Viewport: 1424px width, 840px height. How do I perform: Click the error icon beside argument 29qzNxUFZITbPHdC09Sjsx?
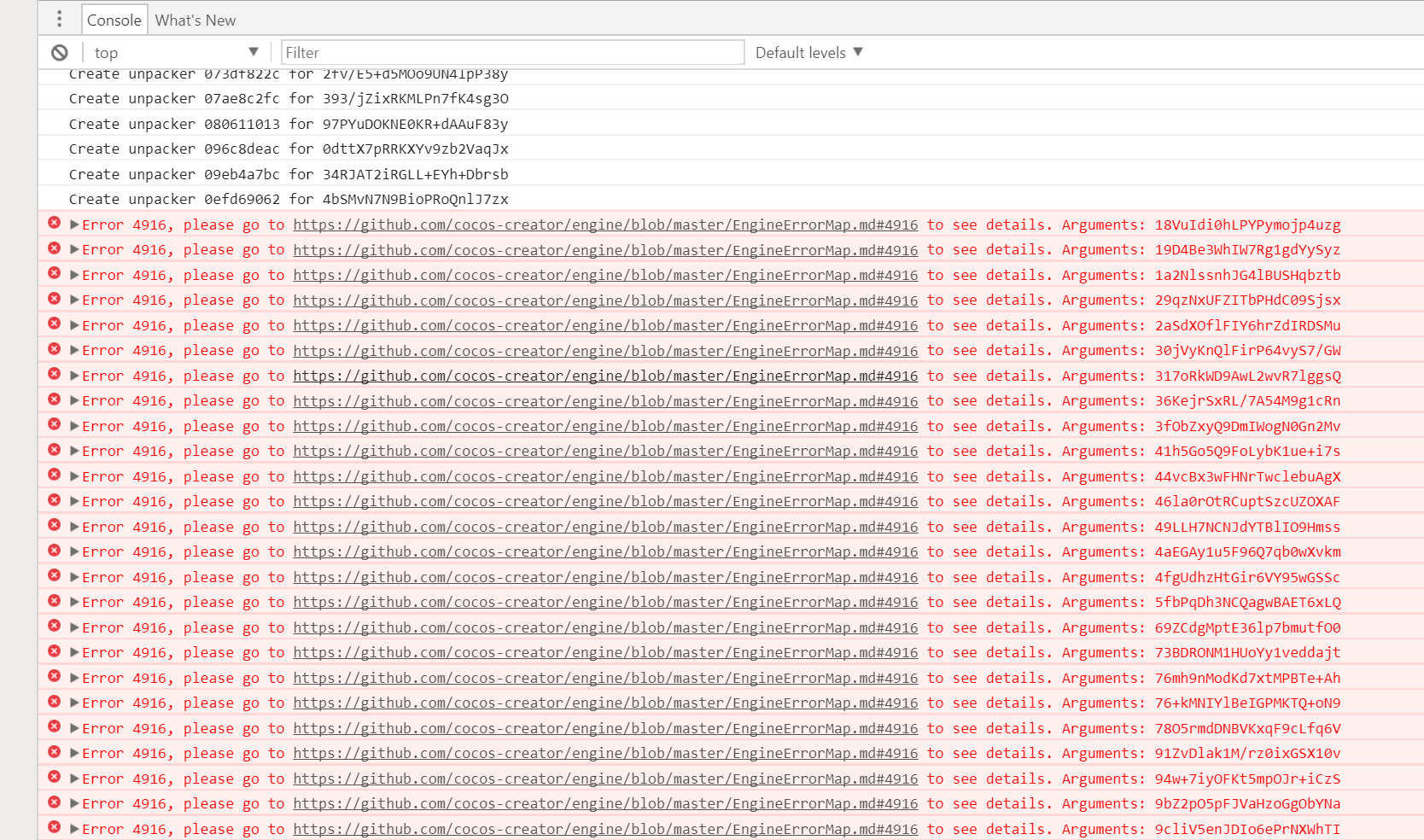click(54, 299)
